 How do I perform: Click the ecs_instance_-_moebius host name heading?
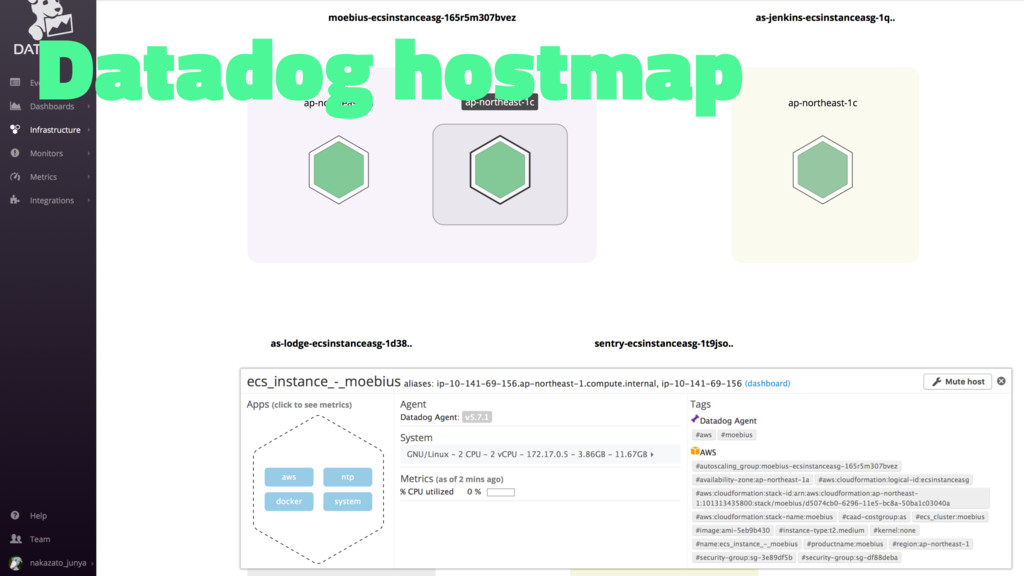(323, 381)
